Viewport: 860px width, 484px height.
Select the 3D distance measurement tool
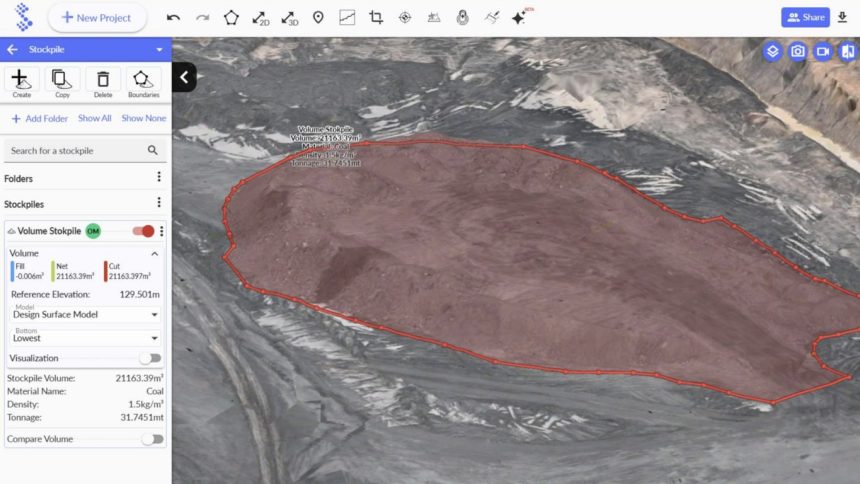tap(289, 17)
